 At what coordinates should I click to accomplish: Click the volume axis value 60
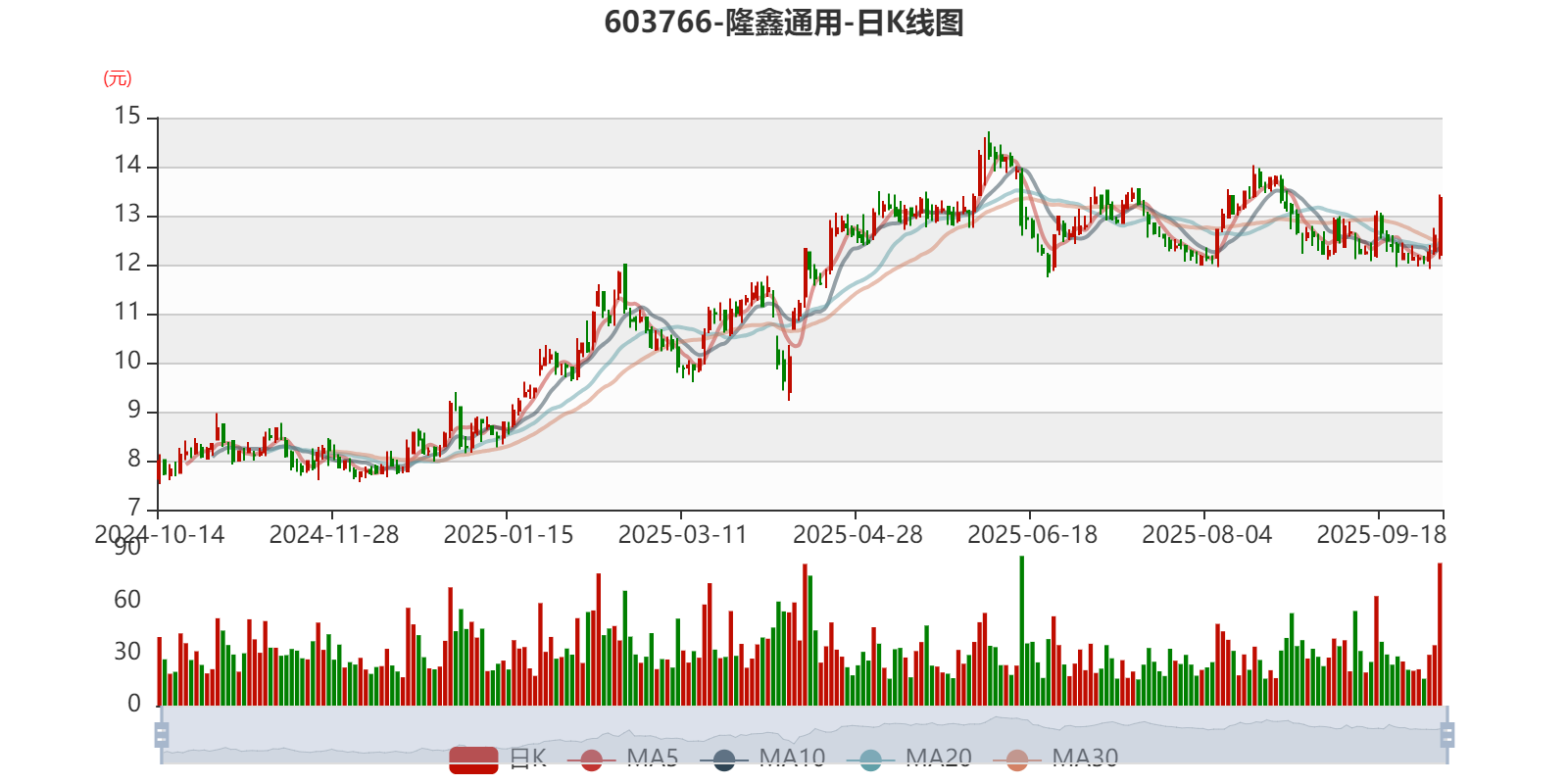click(127, 600)
